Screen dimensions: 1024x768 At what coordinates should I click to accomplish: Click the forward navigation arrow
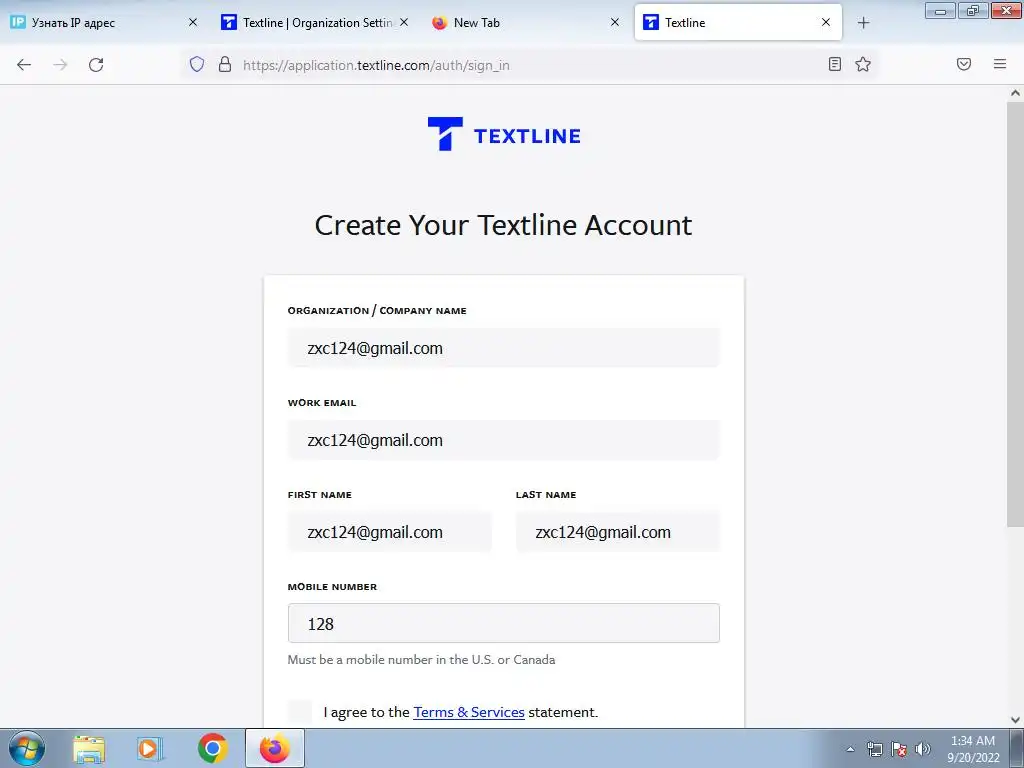point(60,65)
